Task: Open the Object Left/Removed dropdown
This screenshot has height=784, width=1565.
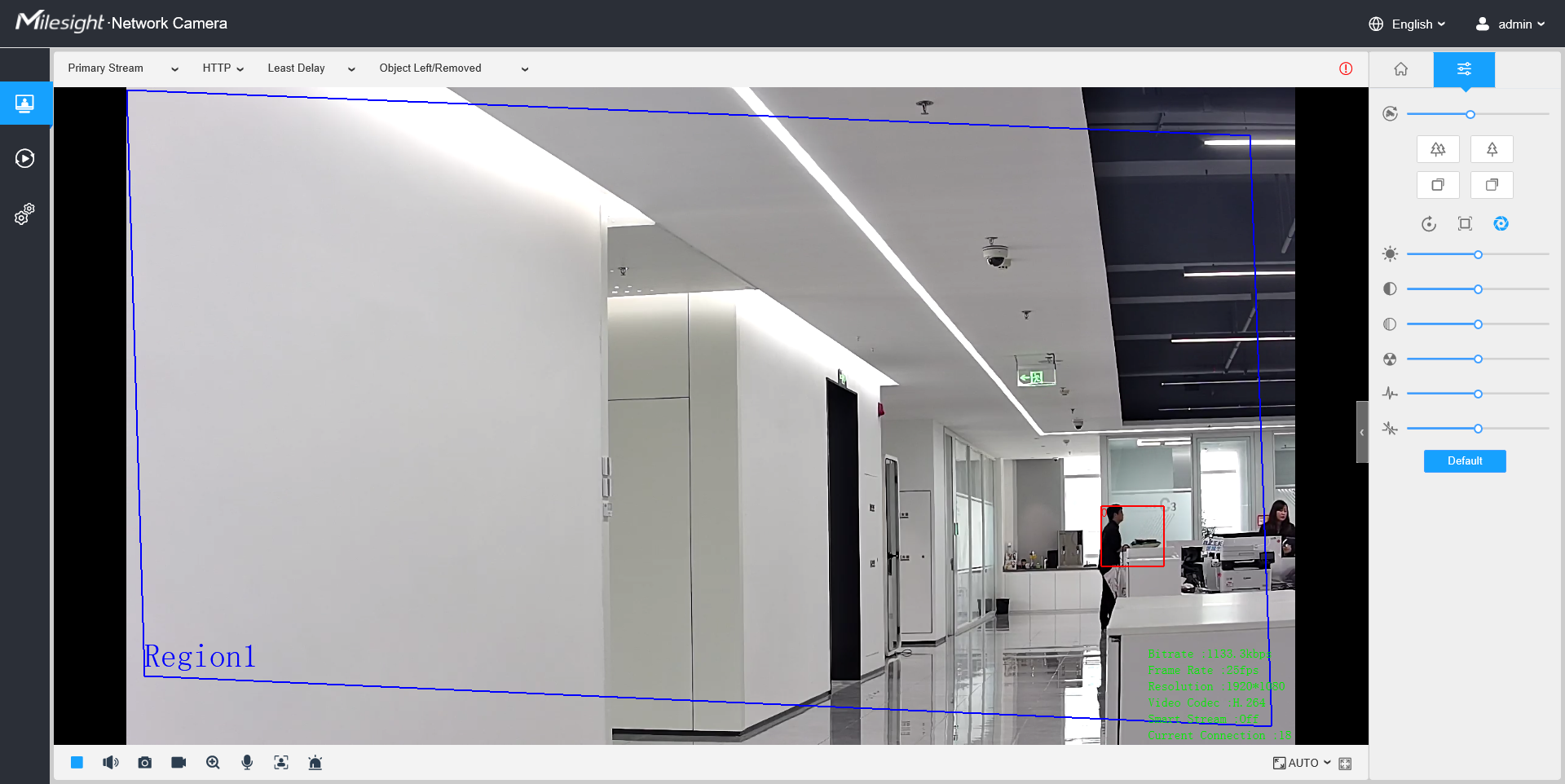Action: [454, 68]
